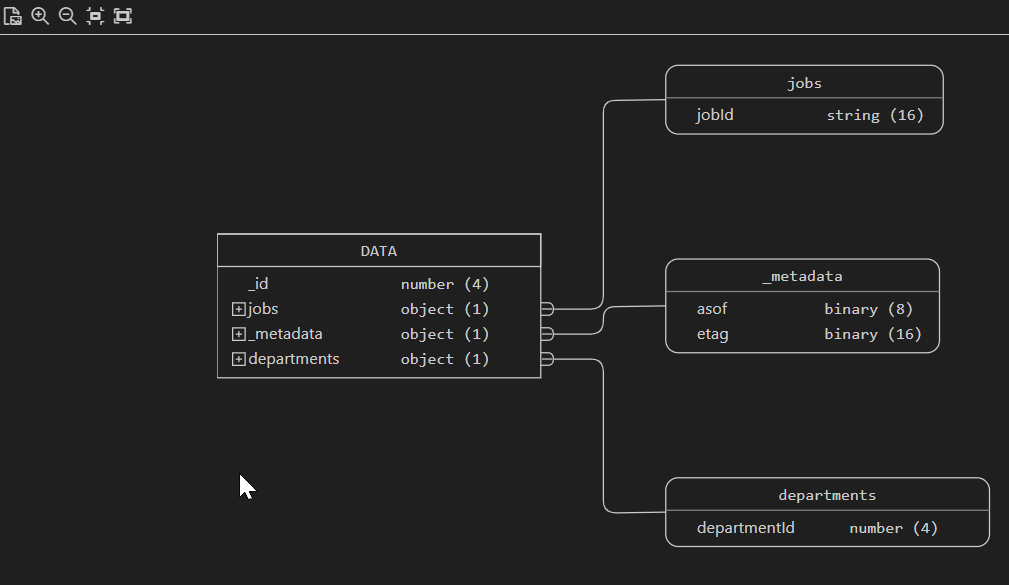Screen dimensions: 1009x585
Task: Select the zoom out tool
Action: click(x=67, y=16)
